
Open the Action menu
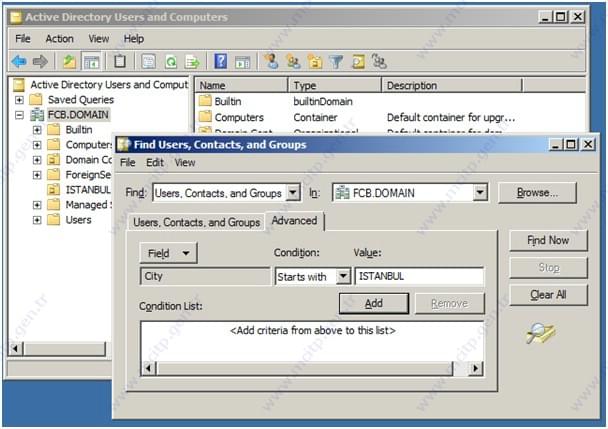pos(59,39)
